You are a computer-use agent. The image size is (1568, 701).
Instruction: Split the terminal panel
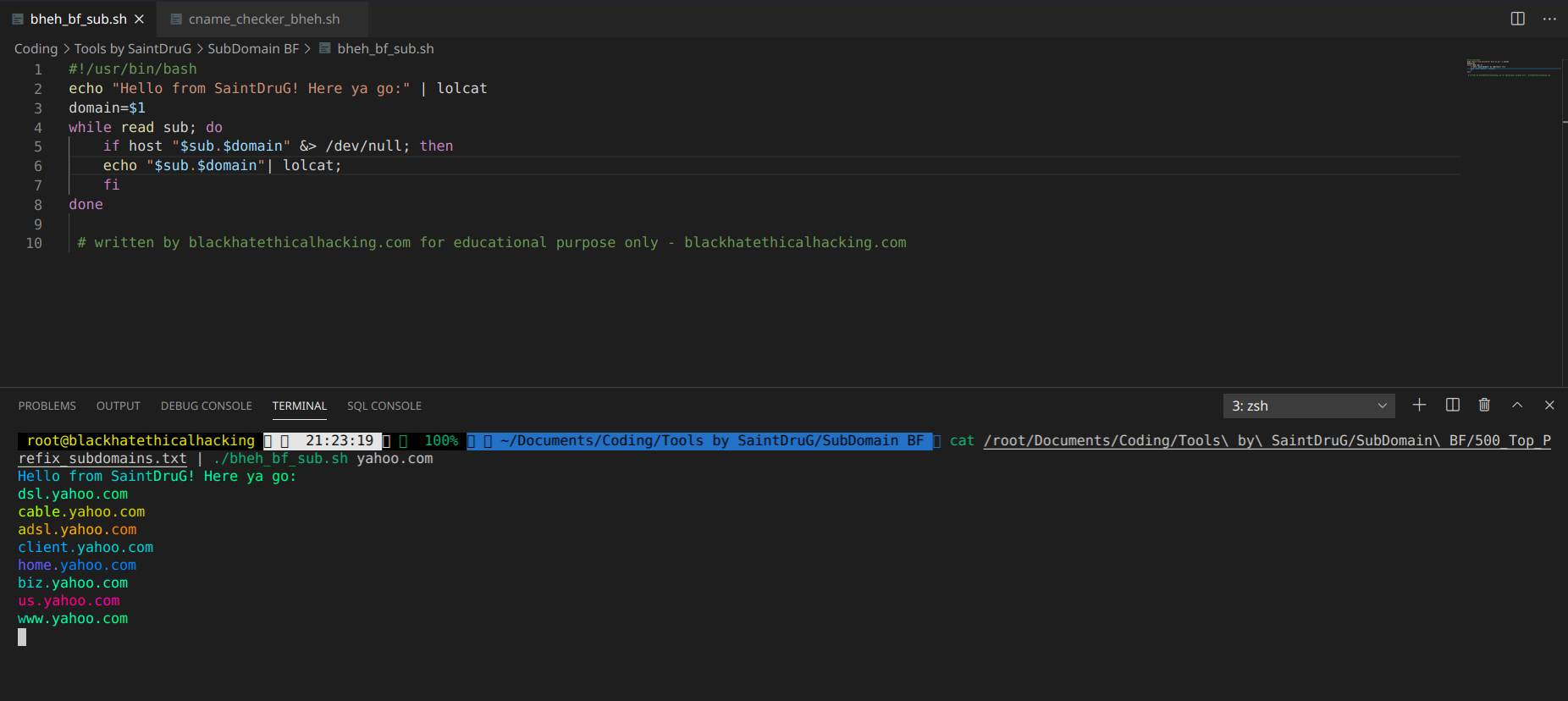tap(1453, 405)
